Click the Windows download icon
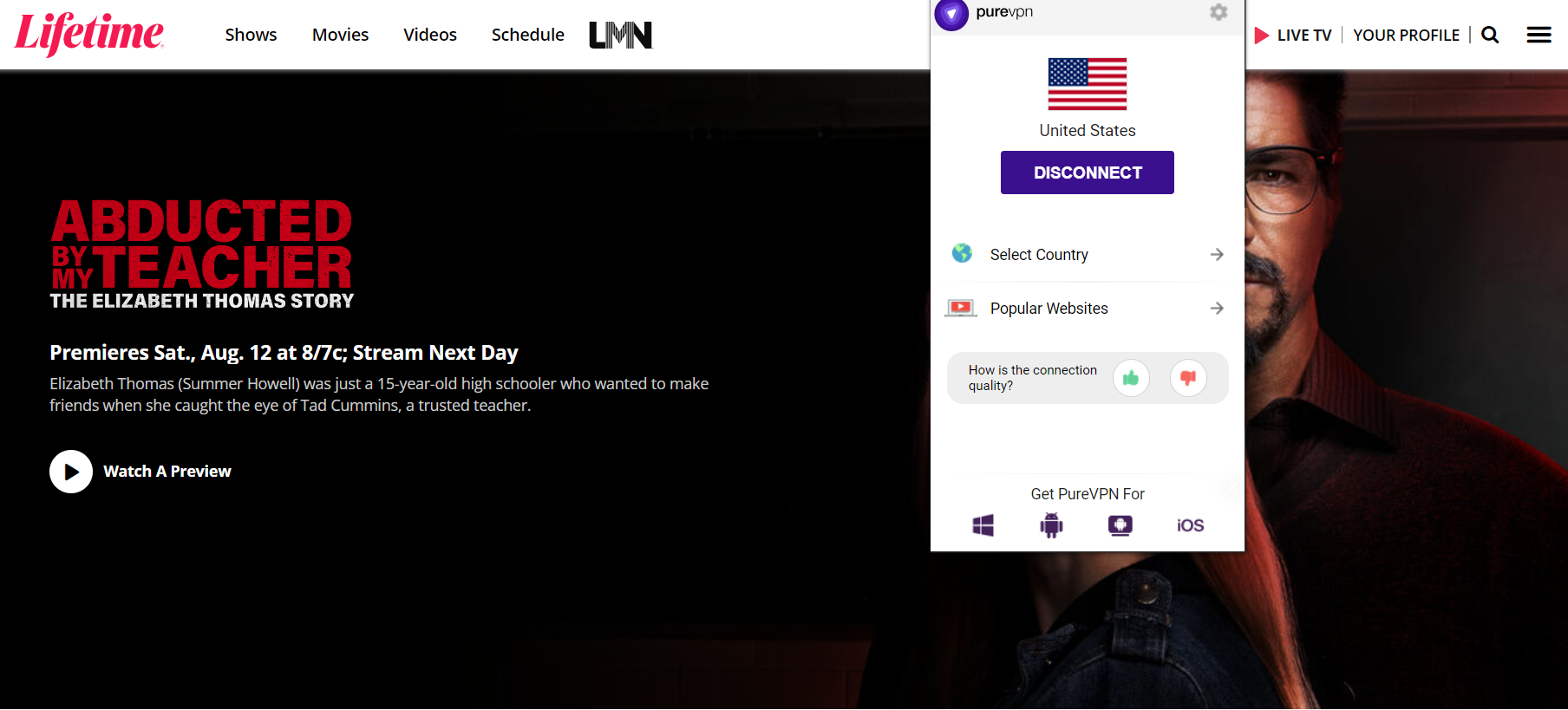 983,525
